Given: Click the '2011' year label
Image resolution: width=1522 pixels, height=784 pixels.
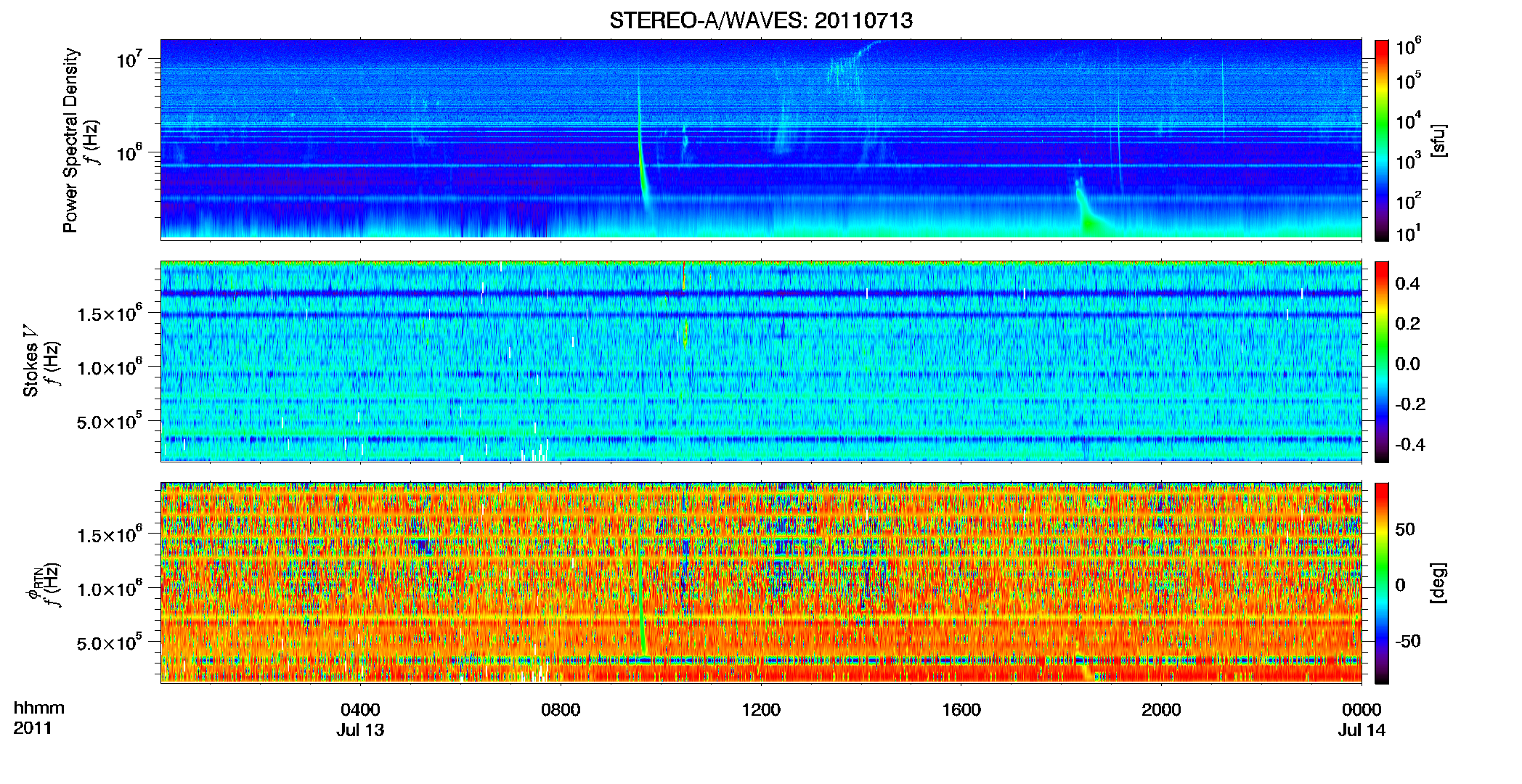Looking at the screenshot, I should 33,728.
